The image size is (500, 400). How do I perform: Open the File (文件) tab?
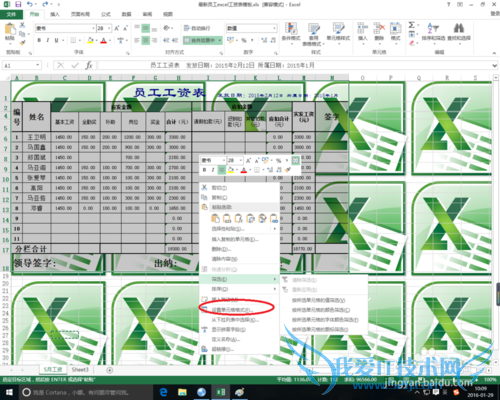pos(11,14)
